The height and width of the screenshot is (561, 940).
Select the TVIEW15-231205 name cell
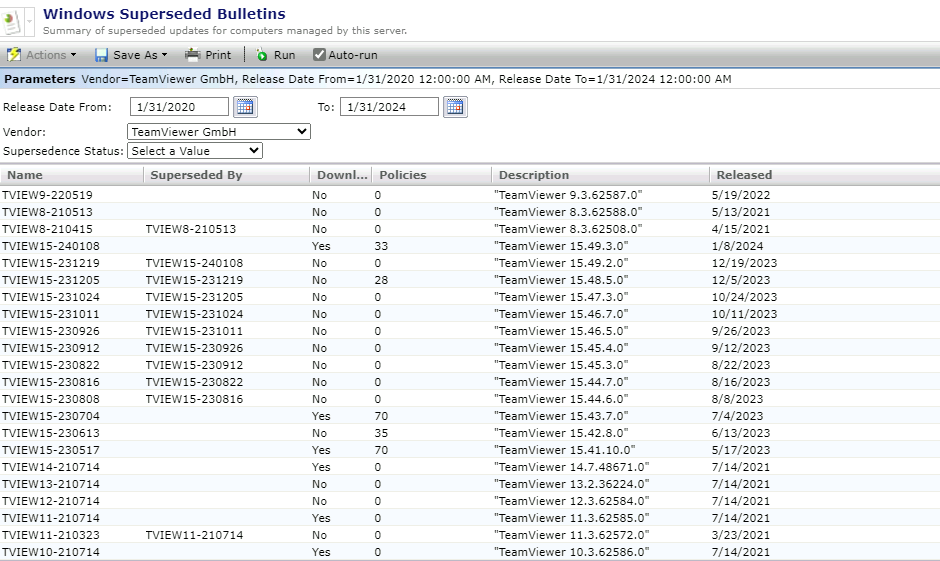(x=51, y=280)
